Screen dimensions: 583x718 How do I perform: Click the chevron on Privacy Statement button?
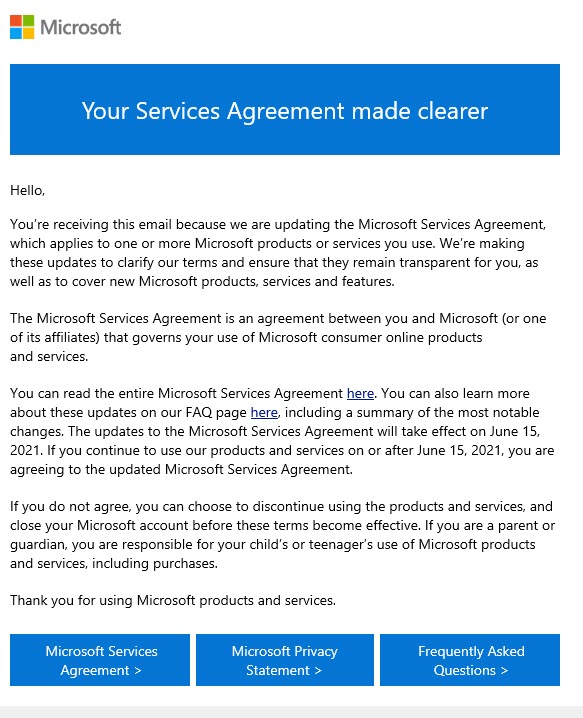(x=318, y=670)
